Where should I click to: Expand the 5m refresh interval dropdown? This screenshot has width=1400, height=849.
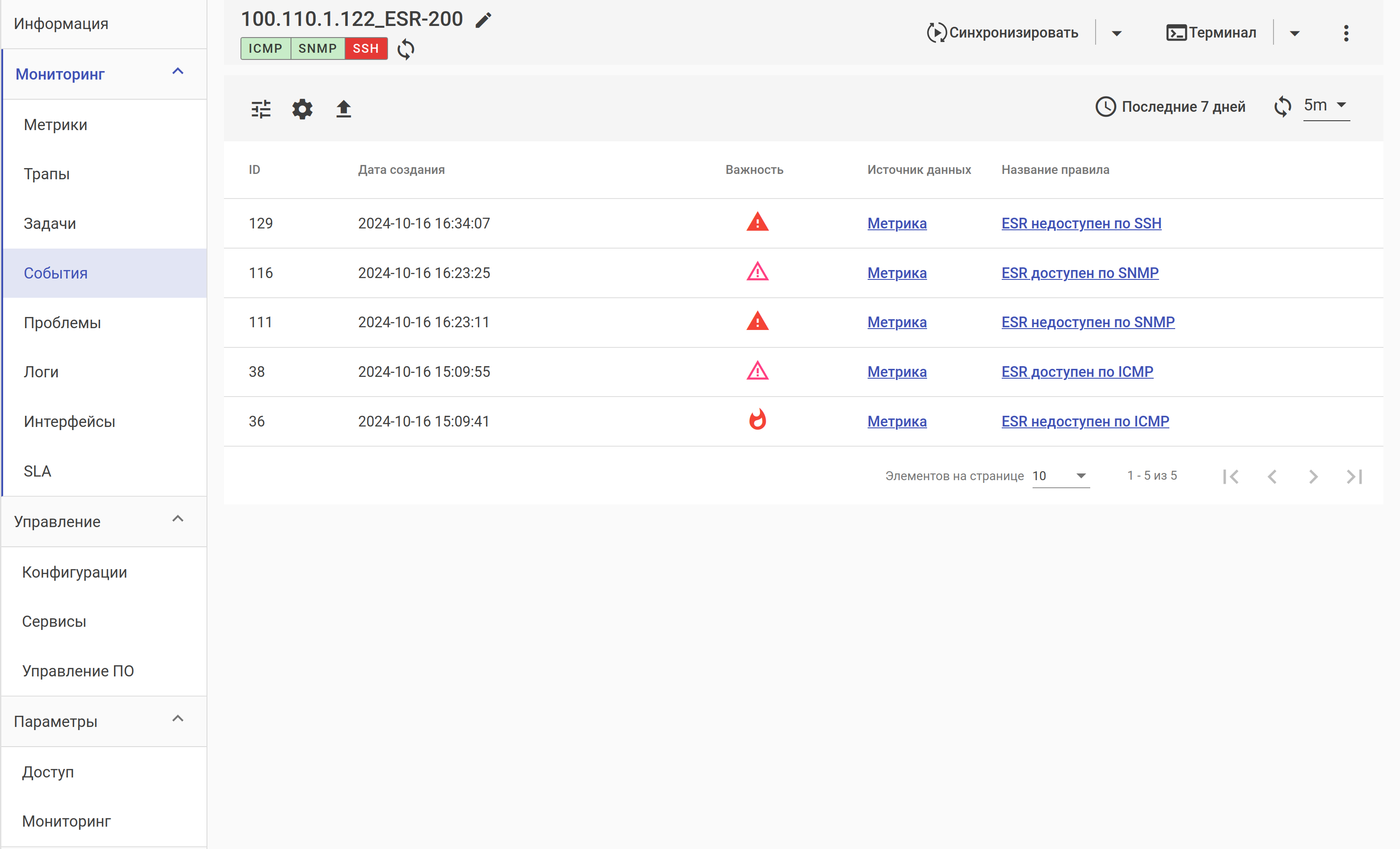click(x=1326, y=106)
